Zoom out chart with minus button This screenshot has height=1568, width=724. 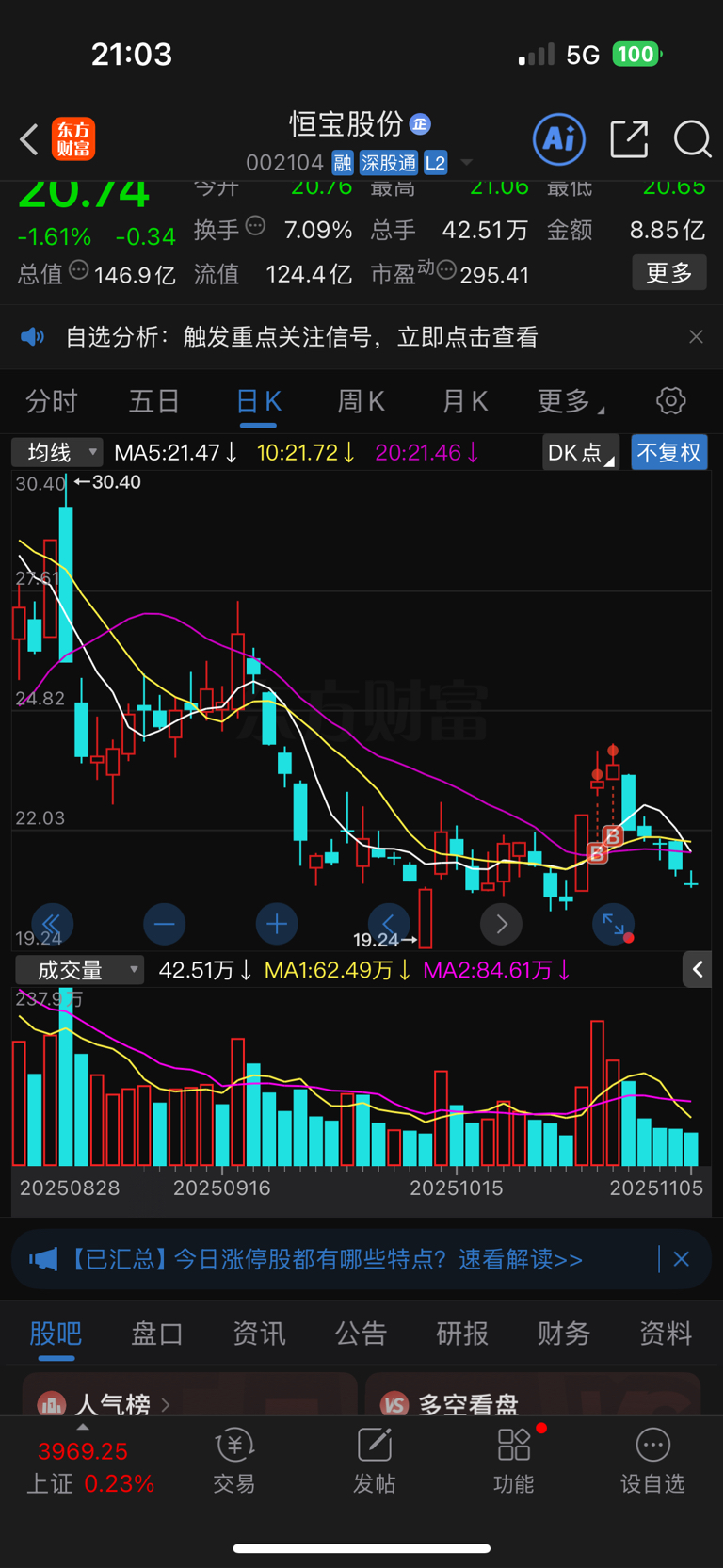tap(164, 924)
